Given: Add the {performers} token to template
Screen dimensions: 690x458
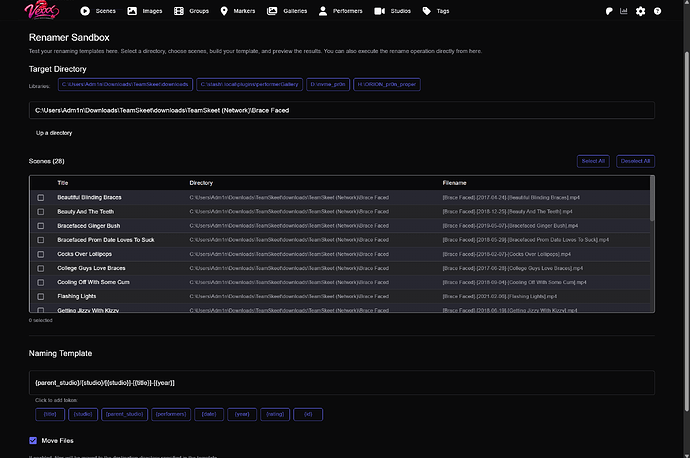Looking at the screenshot, I should coord(171,414).
